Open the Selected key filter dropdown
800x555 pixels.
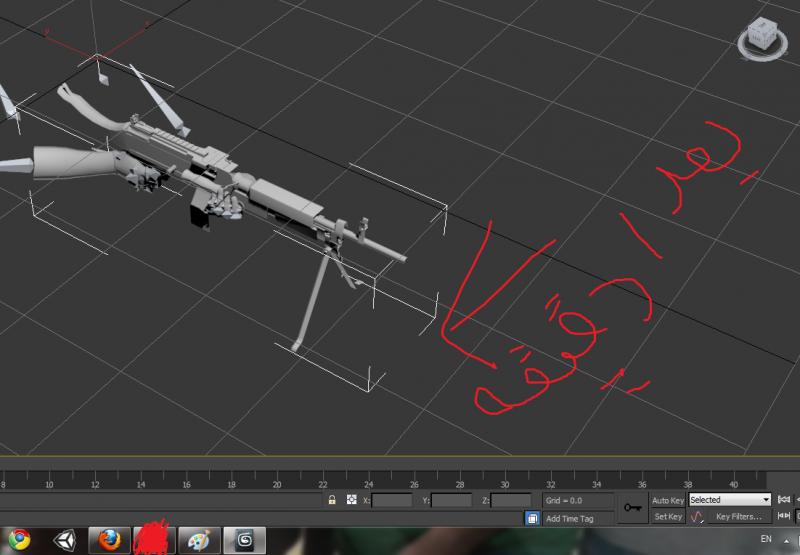[x=730, y=500]
